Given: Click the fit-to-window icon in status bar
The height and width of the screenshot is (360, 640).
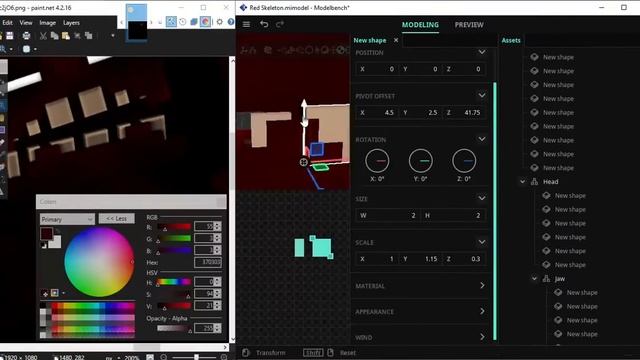Looking at the screenshot, I should pos(150,357).
